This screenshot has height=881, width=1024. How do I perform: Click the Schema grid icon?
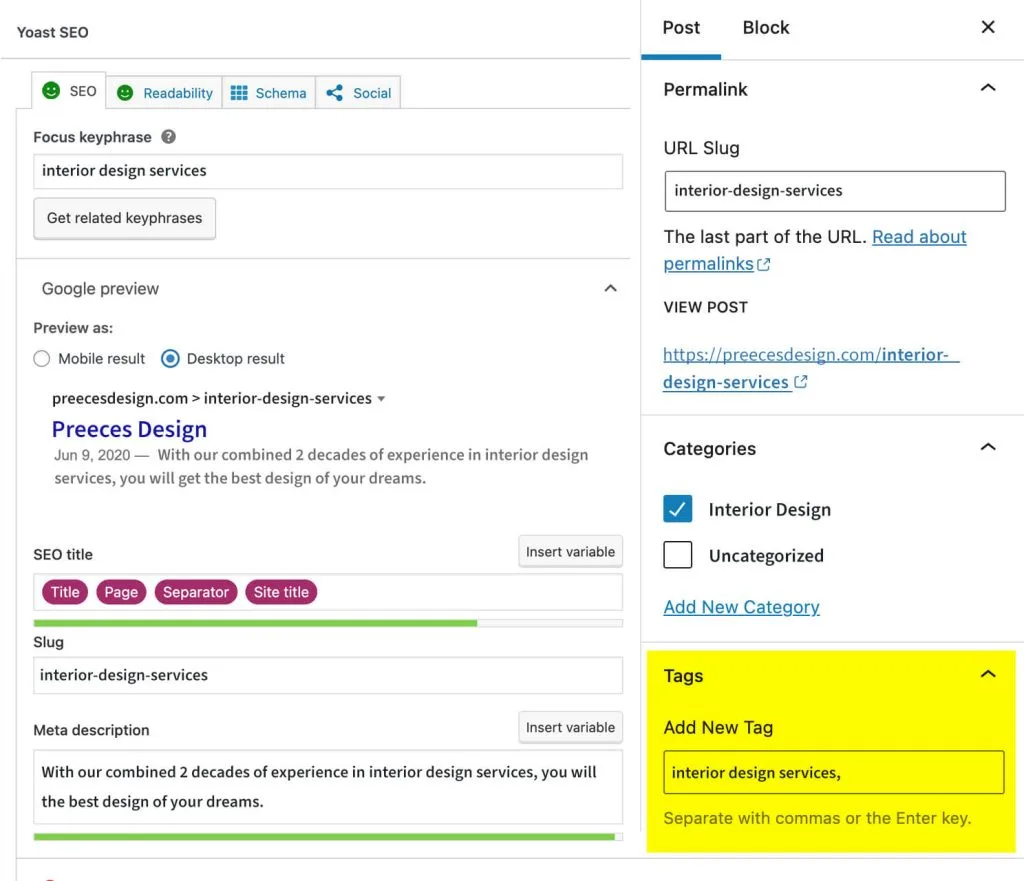(239, 93)
